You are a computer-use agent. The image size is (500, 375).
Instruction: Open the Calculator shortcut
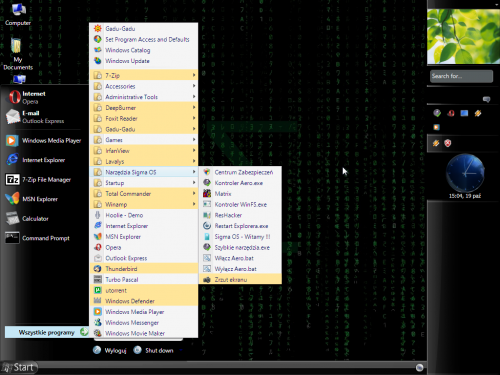point(42,219)
